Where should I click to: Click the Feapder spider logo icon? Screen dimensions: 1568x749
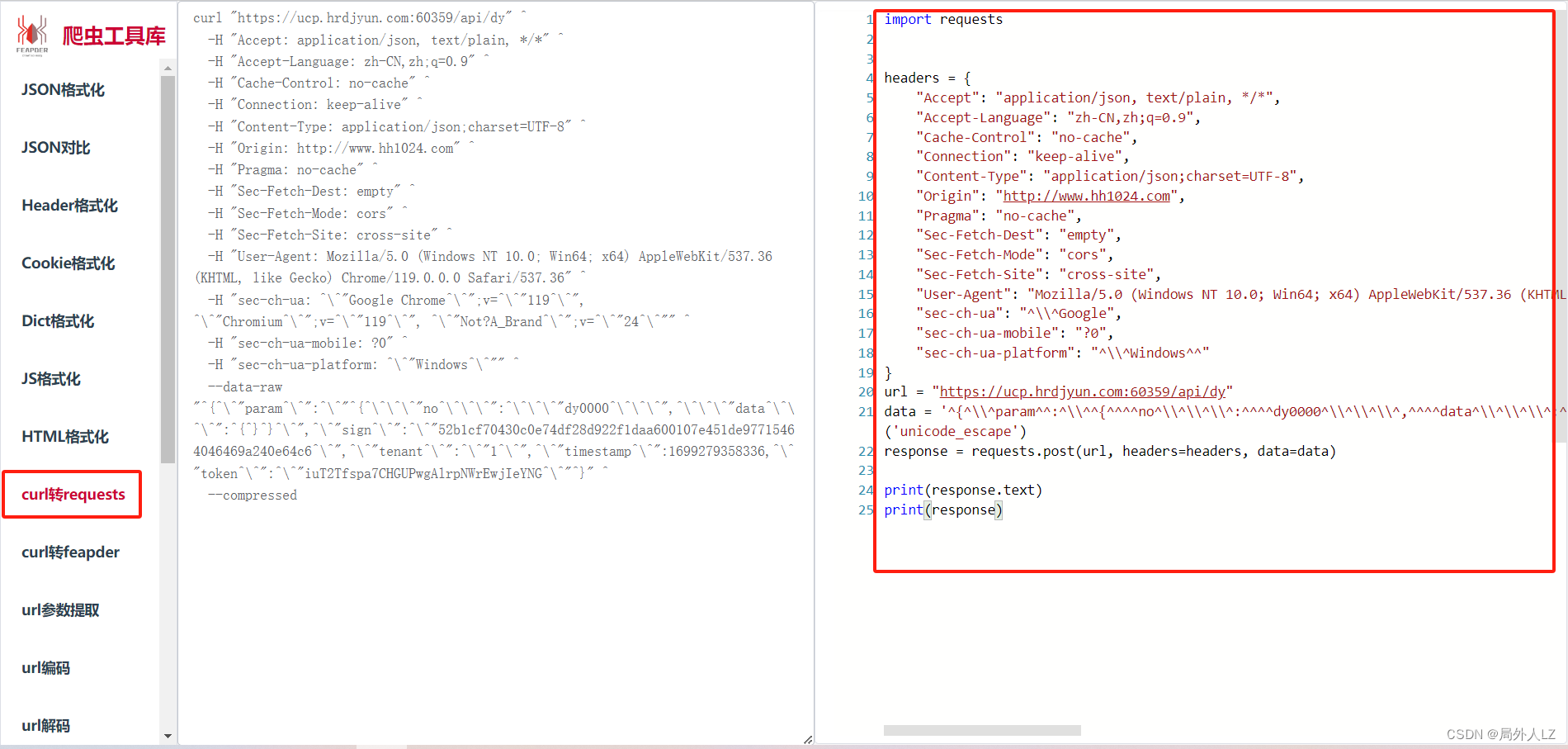(x=32, y=35)
